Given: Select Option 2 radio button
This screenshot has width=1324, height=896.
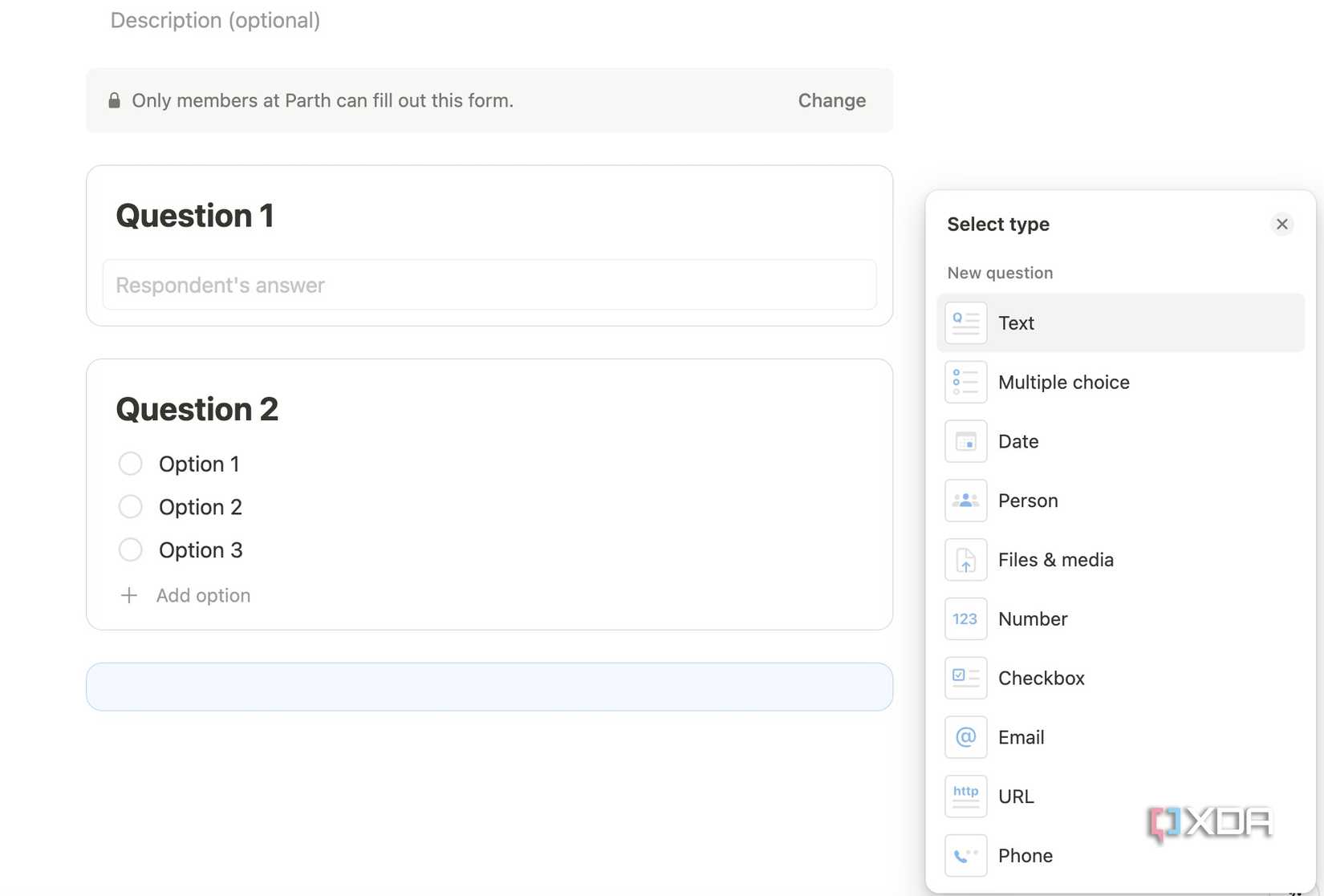Looking at the screenshot, I should coord(130,506).
